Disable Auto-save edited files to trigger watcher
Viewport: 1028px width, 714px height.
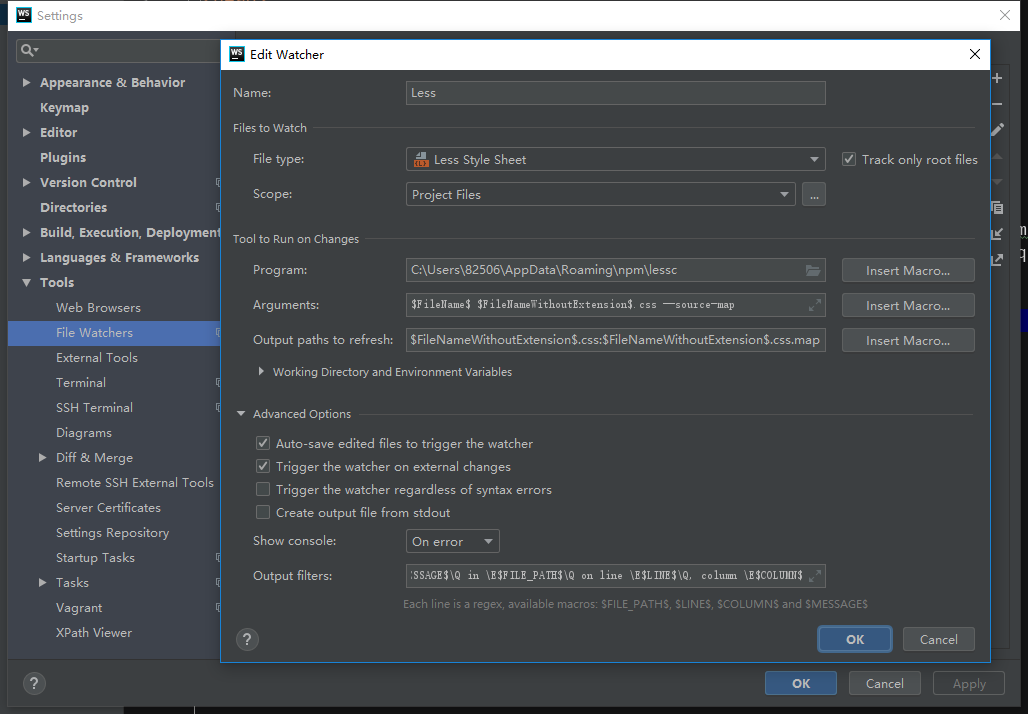tap(263, 443)
